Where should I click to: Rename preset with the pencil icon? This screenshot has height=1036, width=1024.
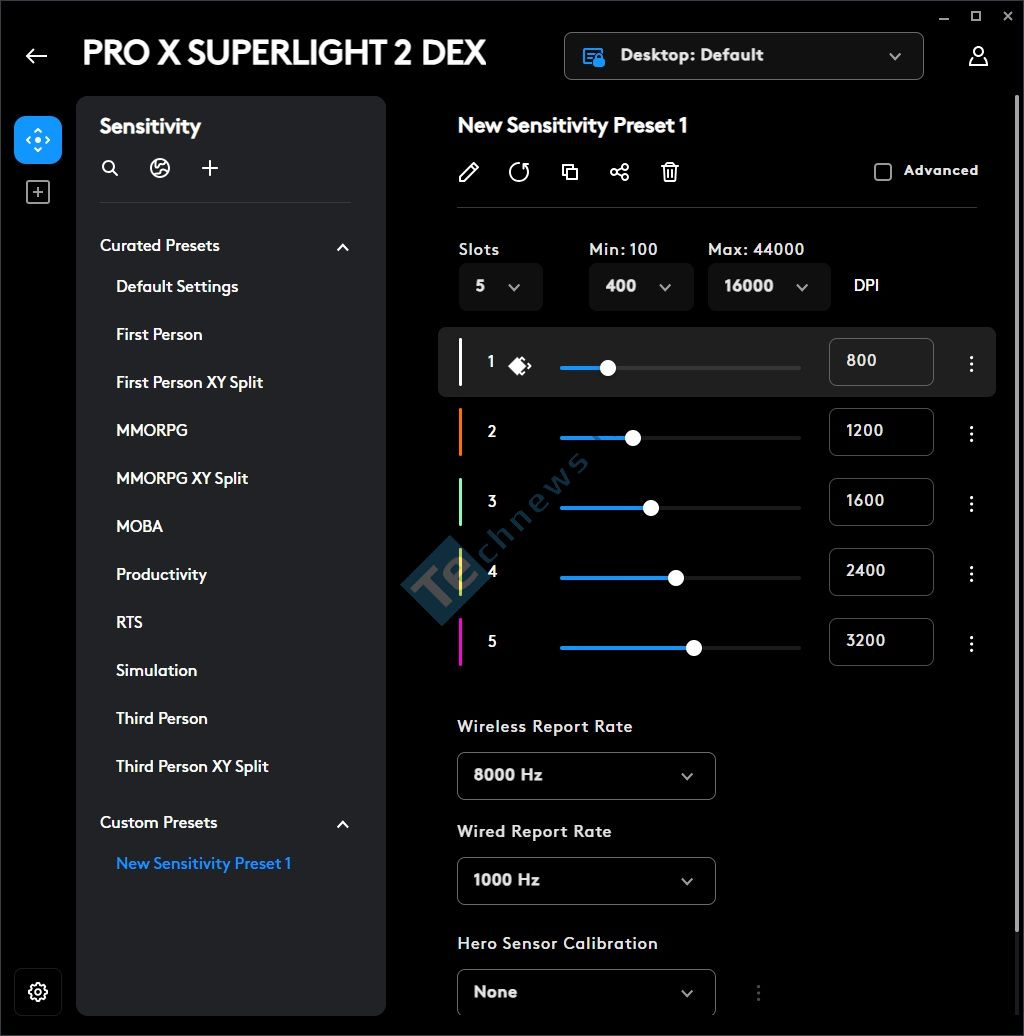[468, 172]
